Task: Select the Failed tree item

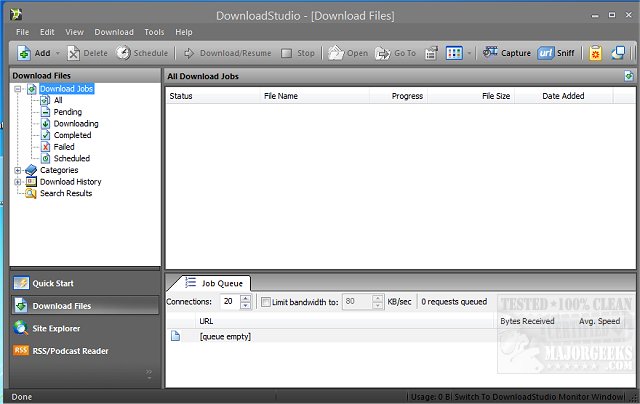Action: pyautogui.click(x=64, y=147)
